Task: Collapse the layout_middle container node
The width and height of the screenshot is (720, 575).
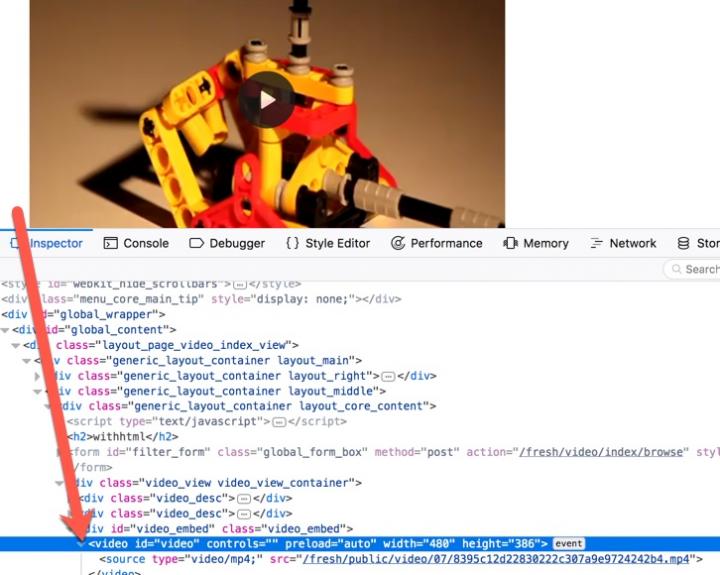Action: point(37,391)
